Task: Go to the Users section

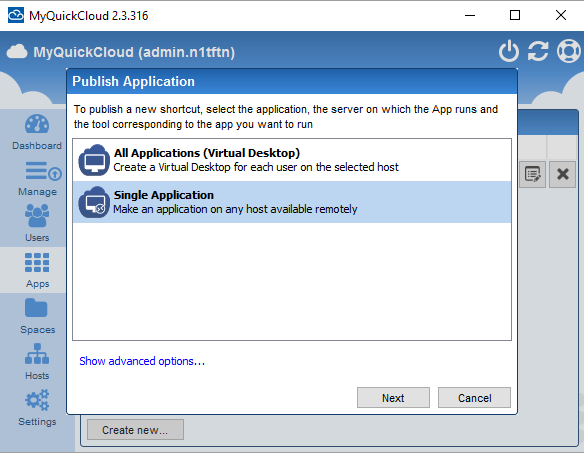Action: [x=37, y=223]
